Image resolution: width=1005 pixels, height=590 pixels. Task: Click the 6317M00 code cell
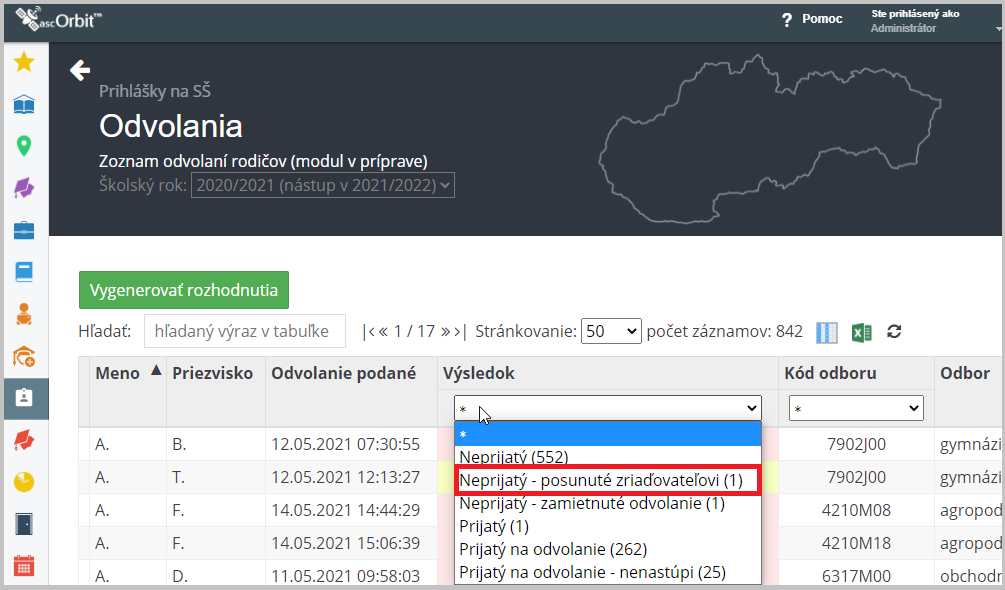[x=856, y=575]
